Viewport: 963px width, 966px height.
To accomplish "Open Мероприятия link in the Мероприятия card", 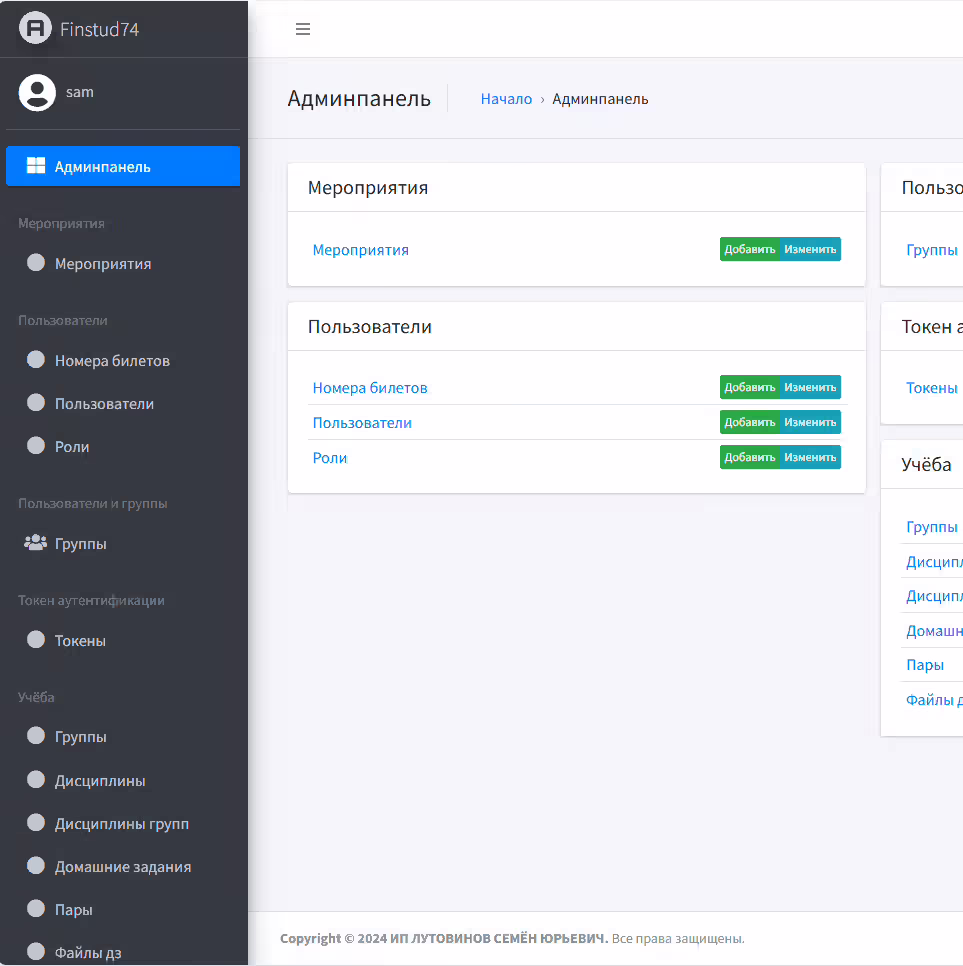I will click(x=360, y=250).
